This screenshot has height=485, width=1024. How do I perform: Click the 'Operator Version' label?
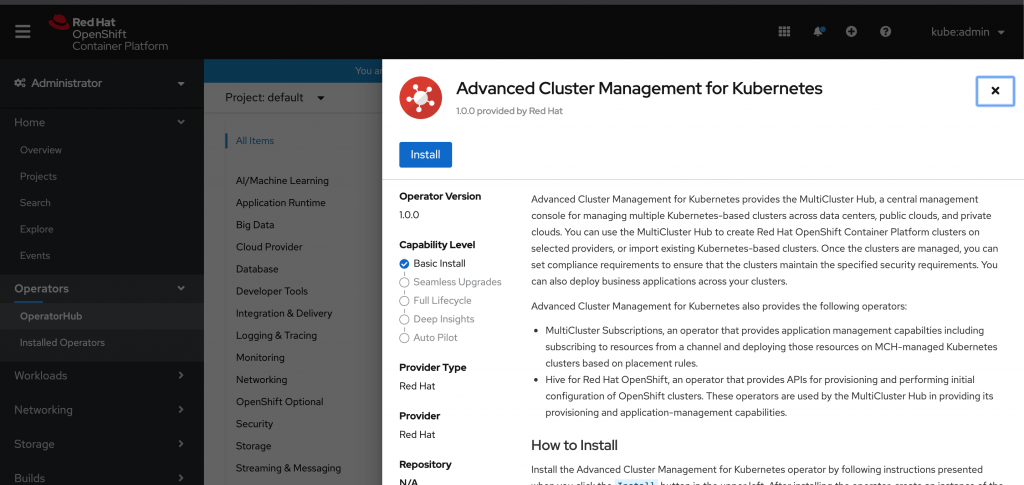pos(440,196)
